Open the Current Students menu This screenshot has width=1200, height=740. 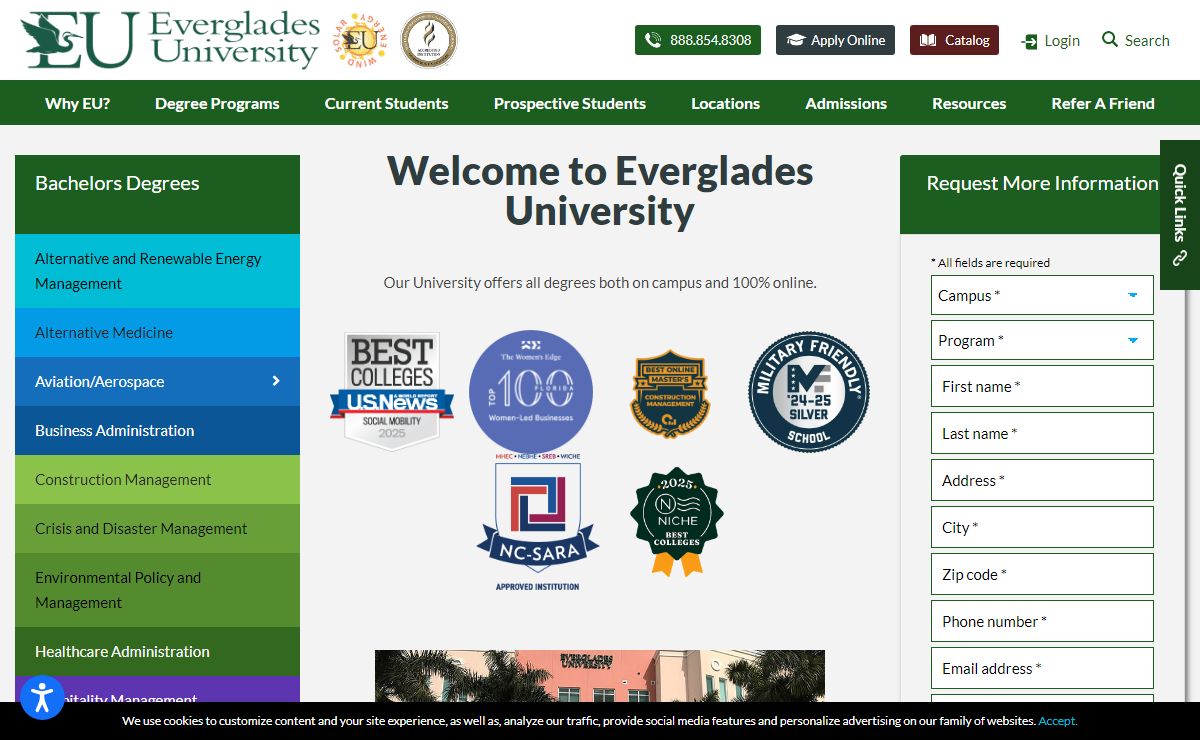pyautogui.click(x=386, y=103)
